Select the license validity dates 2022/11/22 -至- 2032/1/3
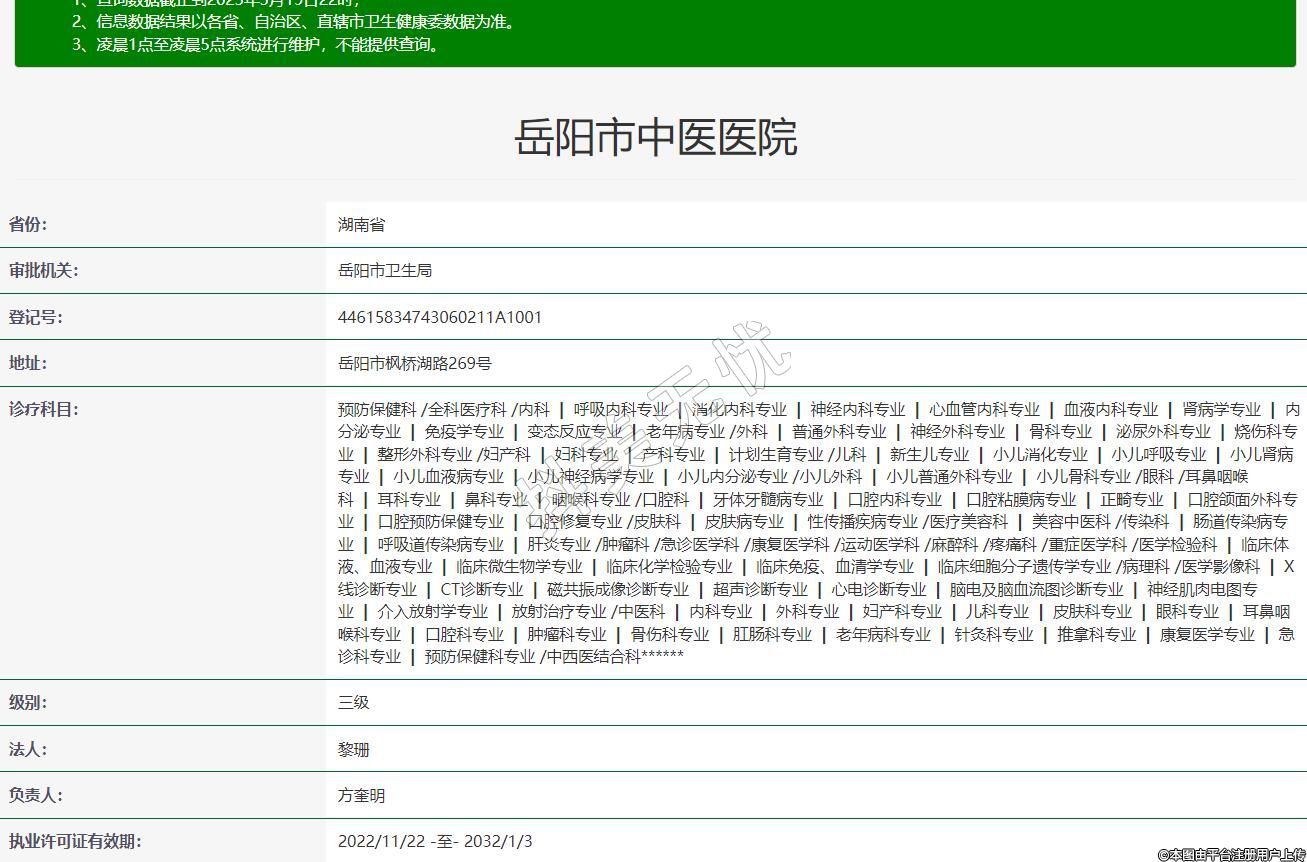This screenshot has width=1307, height=862. click(435, 842)
